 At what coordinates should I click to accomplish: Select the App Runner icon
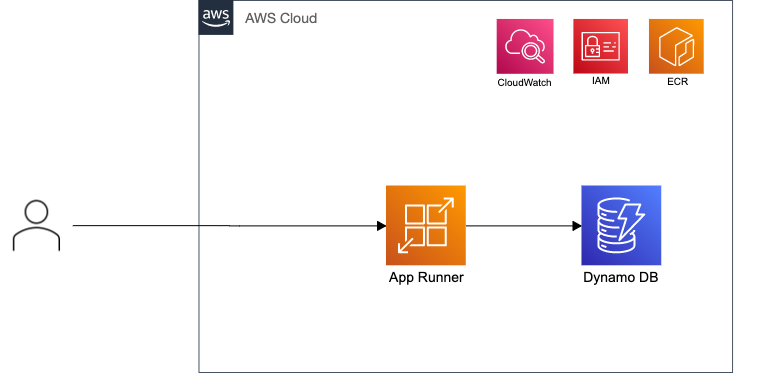pyautogui.click(x=426, y=225)
